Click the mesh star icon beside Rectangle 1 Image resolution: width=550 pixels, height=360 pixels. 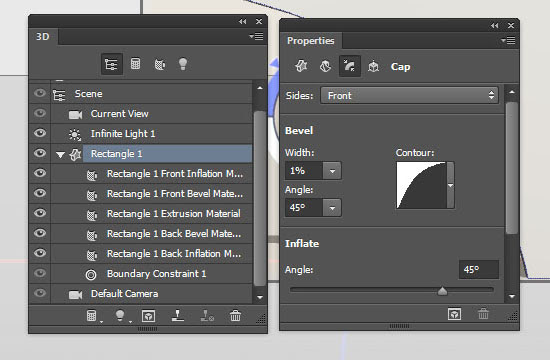(x=75, y=154)
